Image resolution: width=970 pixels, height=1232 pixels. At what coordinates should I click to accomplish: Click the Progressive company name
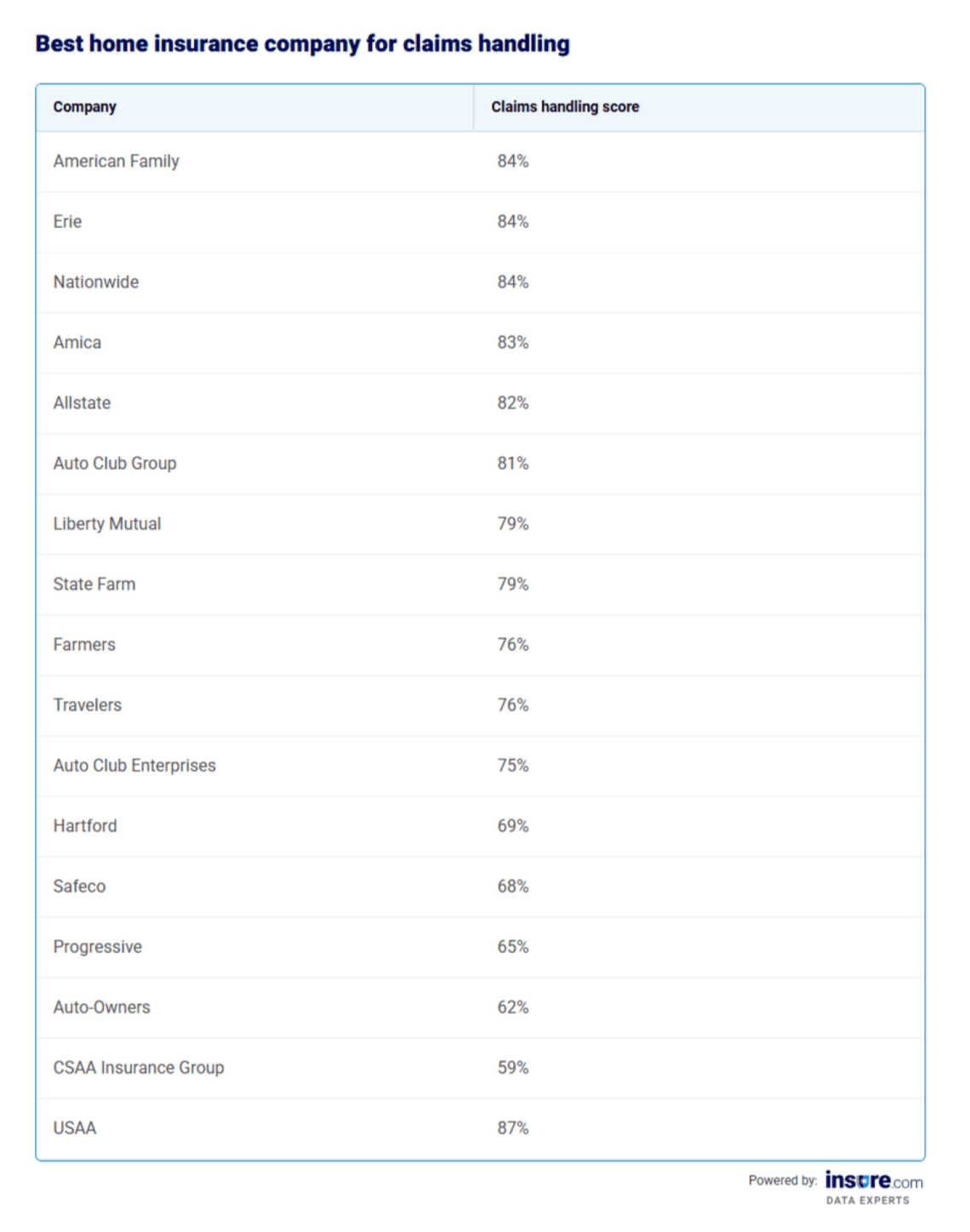(98, 947)
